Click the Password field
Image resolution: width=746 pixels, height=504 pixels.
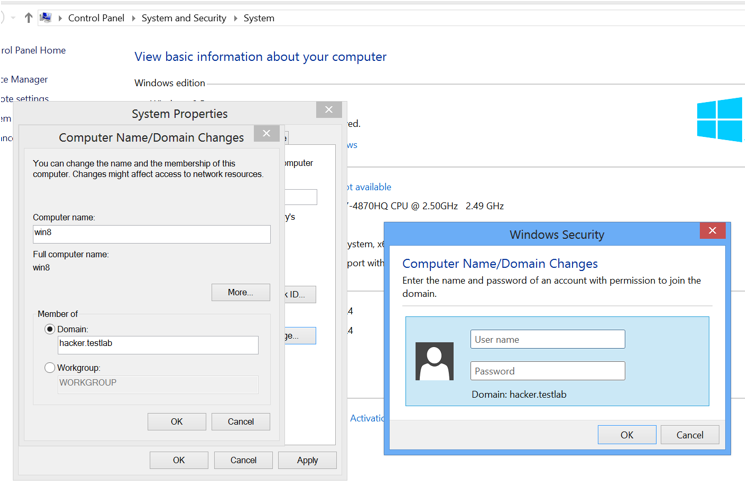[548, 371]
